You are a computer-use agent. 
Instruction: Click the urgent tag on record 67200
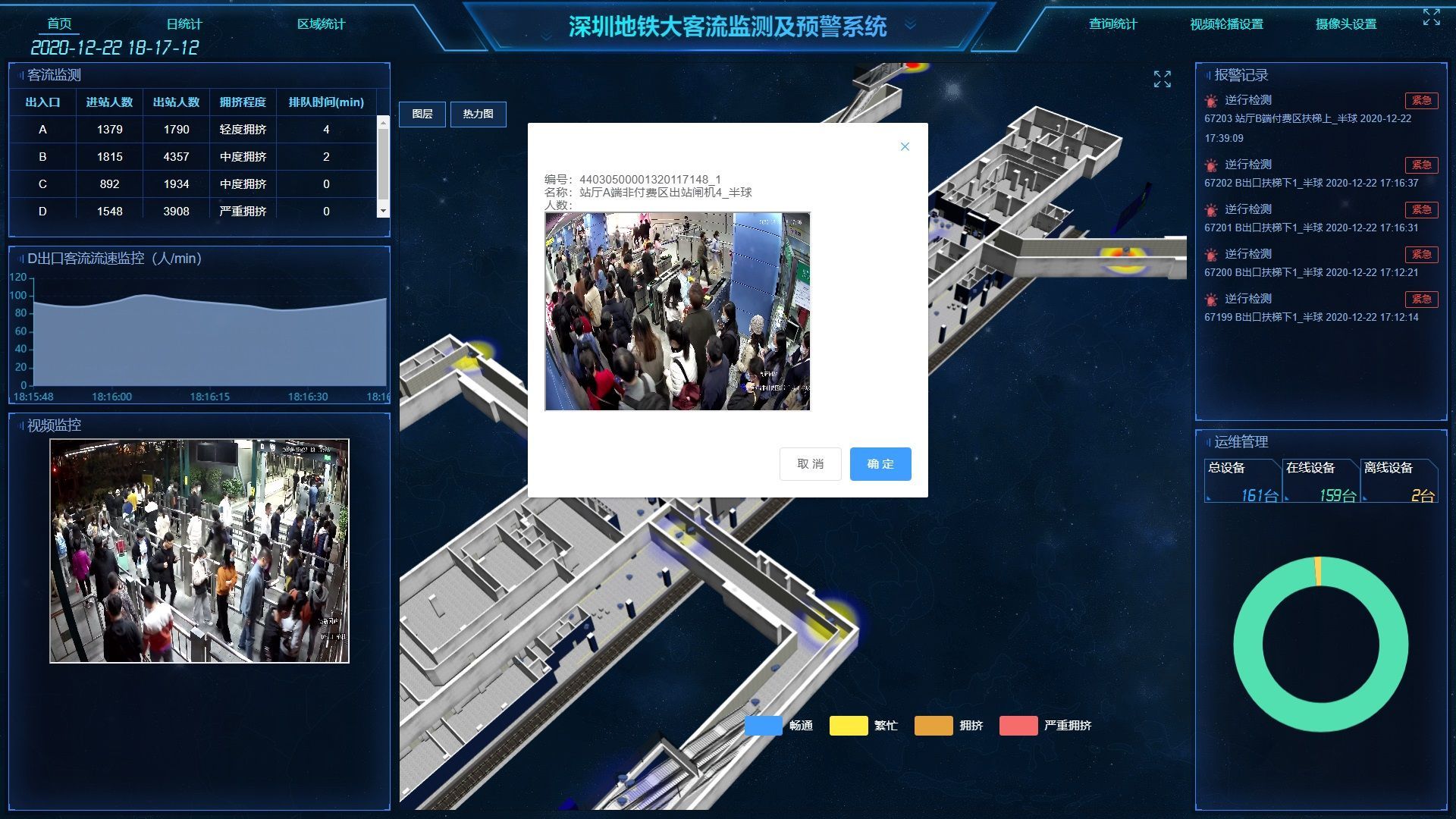[x=1421, y=255]
